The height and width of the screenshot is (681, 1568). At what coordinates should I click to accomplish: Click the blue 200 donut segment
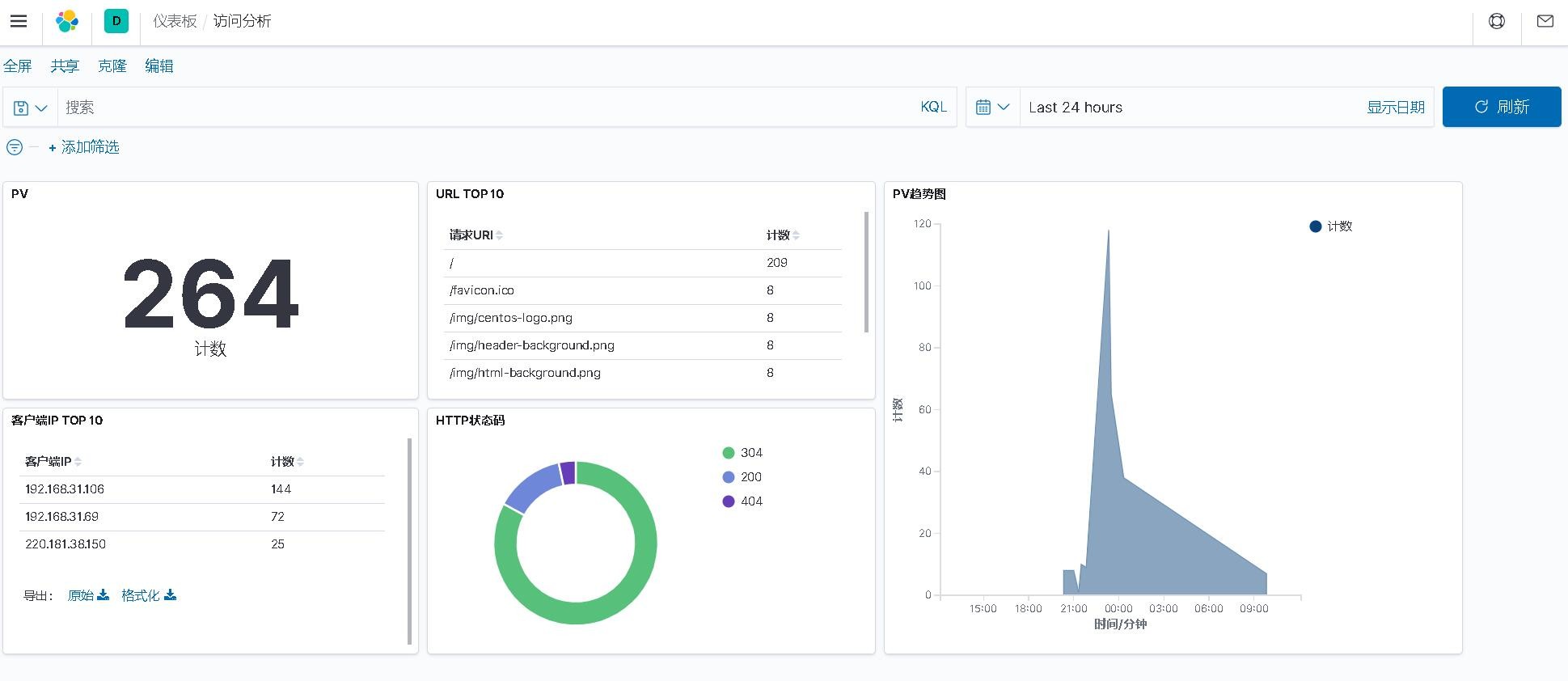pos(533,488)
